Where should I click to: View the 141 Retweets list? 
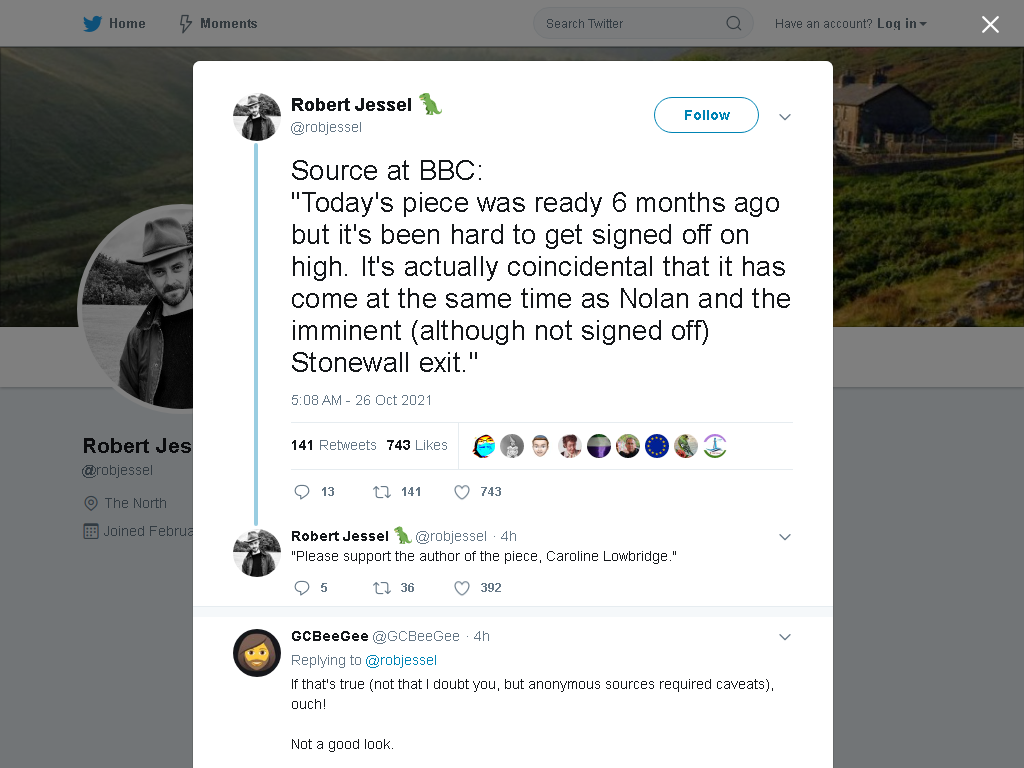click(x=334, y=445)
